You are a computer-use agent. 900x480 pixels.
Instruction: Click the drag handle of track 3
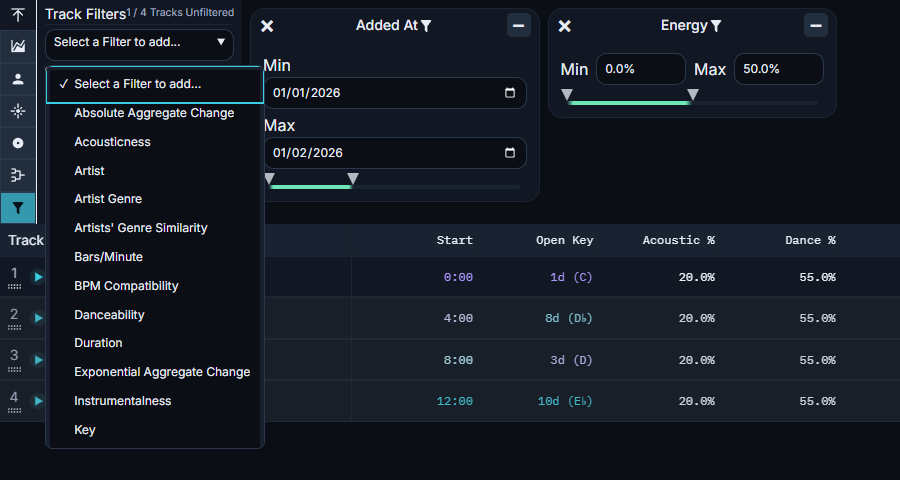(14, 369)
